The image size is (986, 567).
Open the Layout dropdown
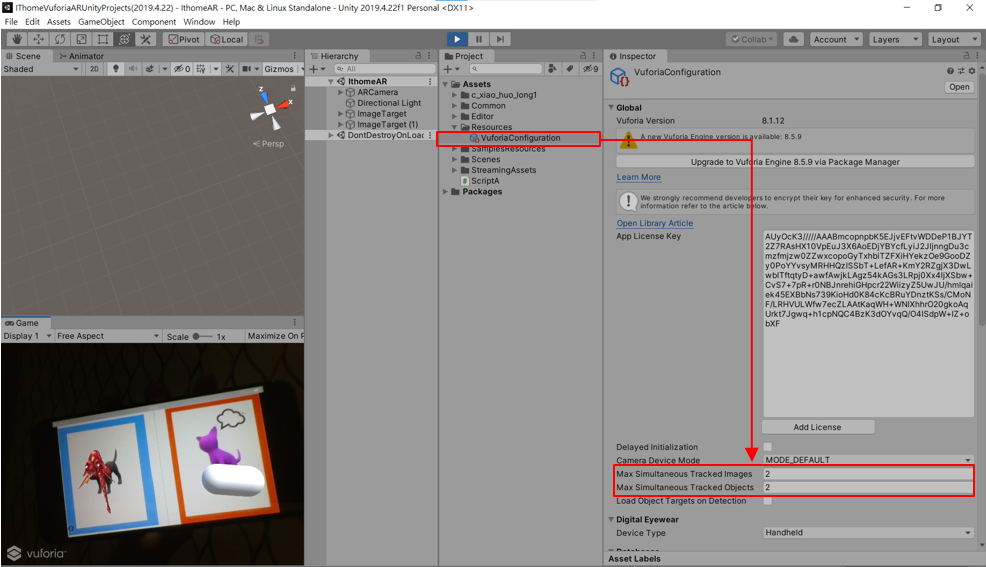[x=953, y=39]
